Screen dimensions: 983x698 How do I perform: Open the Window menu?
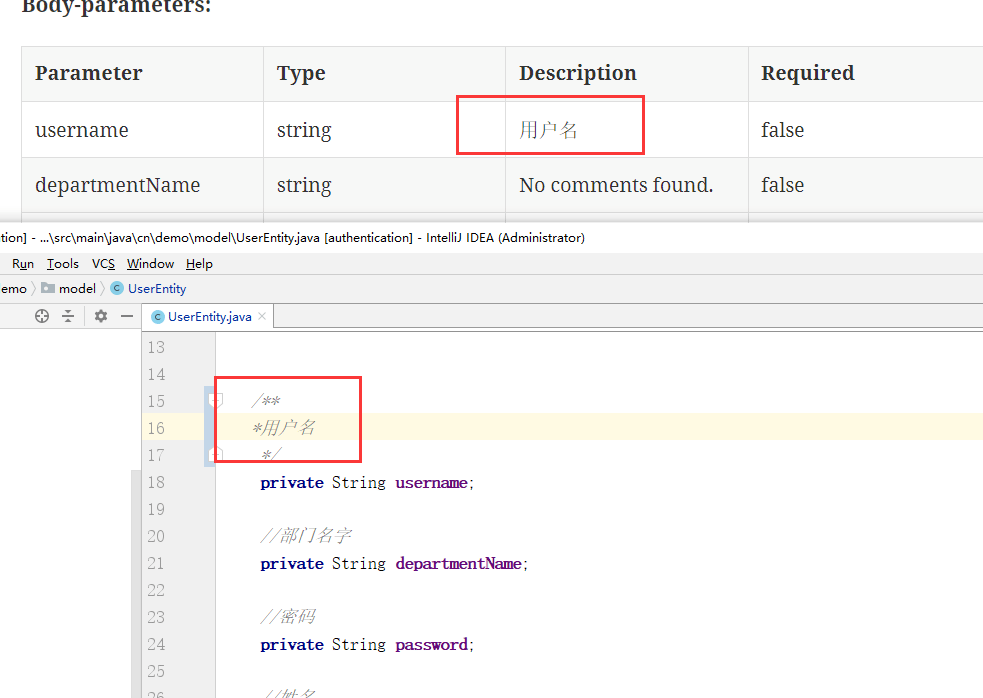150,264
